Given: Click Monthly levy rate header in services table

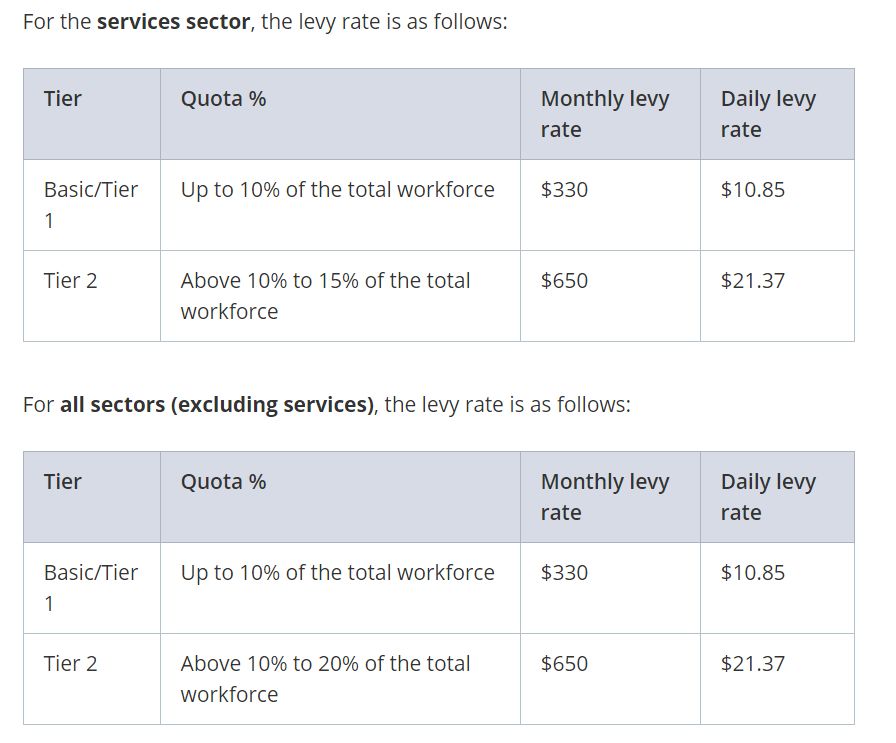Looking at the screenshot, I should tap(604, 114).
